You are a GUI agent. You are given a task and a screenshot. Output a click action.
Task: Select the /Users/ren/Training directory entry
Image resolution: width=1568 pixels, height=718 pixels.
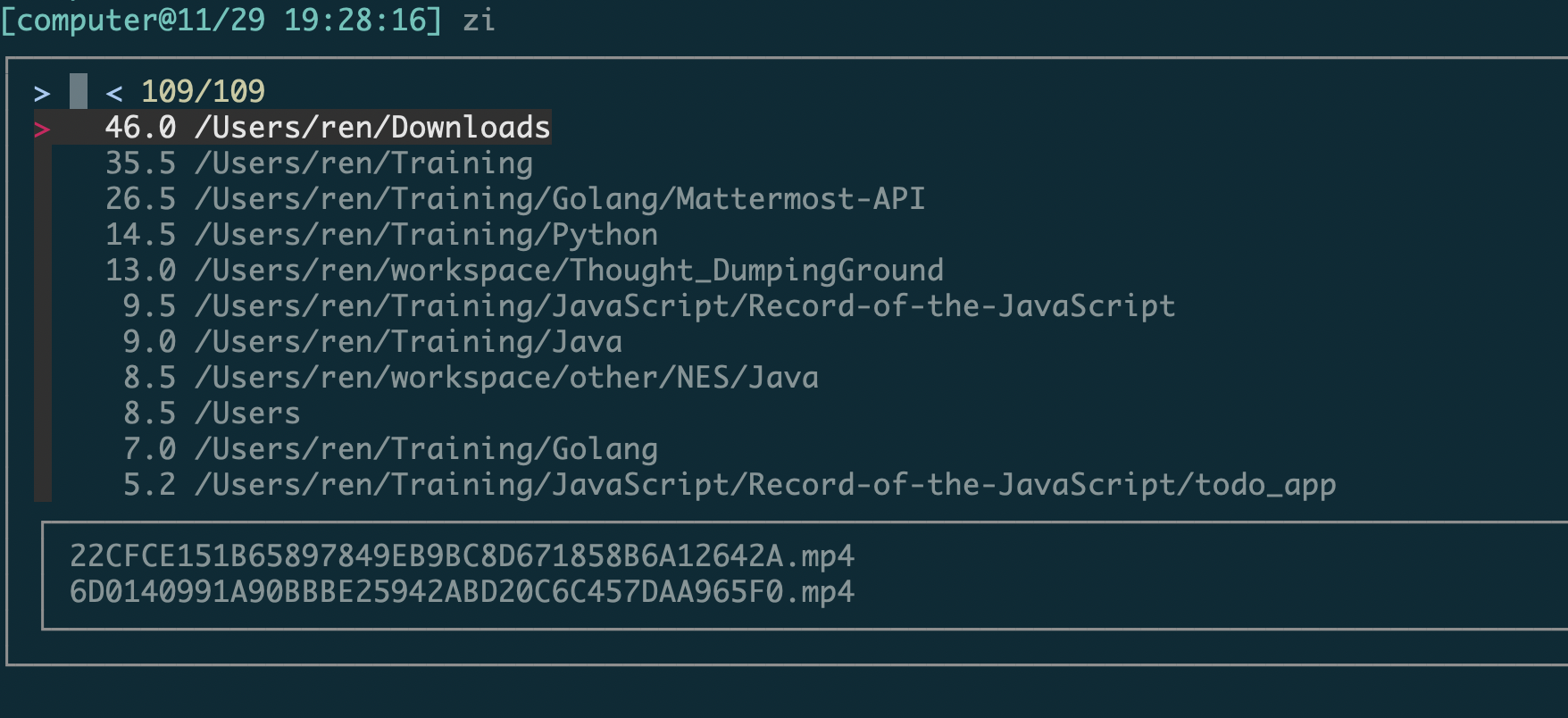click(x=363, y=163)
